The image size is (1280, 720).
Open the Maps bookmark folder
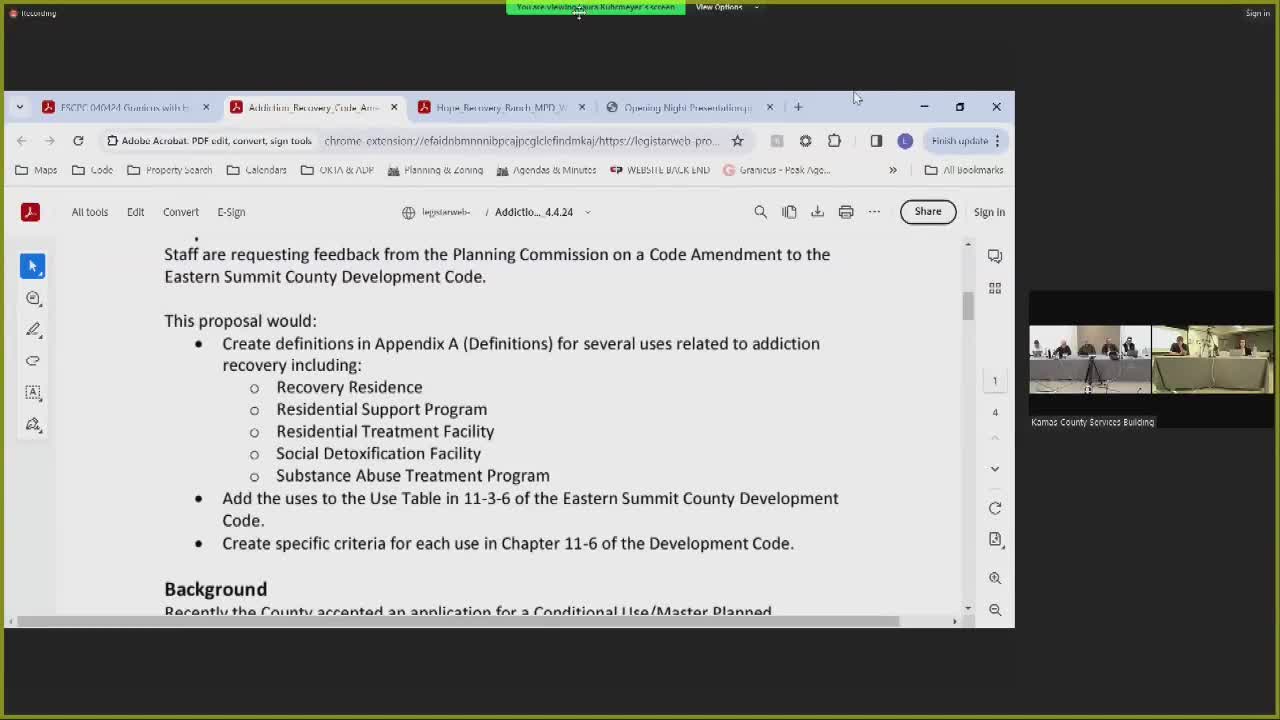coord(36,170)
